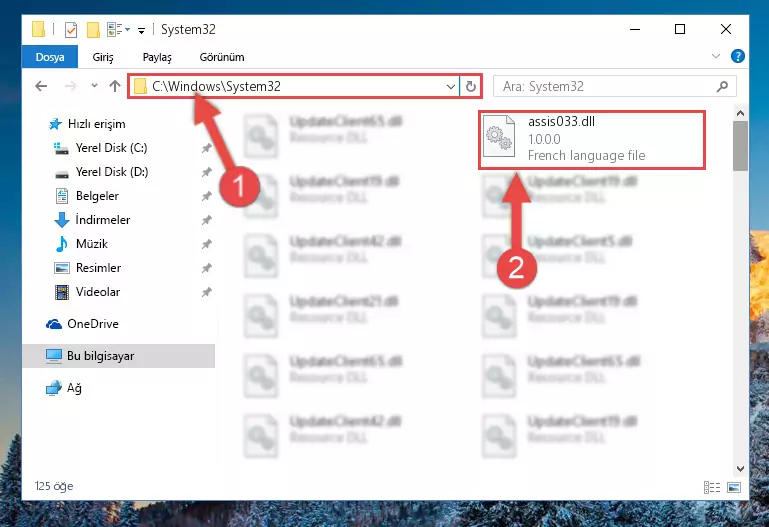
Task: Select OneDrive in navigation pane
Action: [x=93, y=324]
